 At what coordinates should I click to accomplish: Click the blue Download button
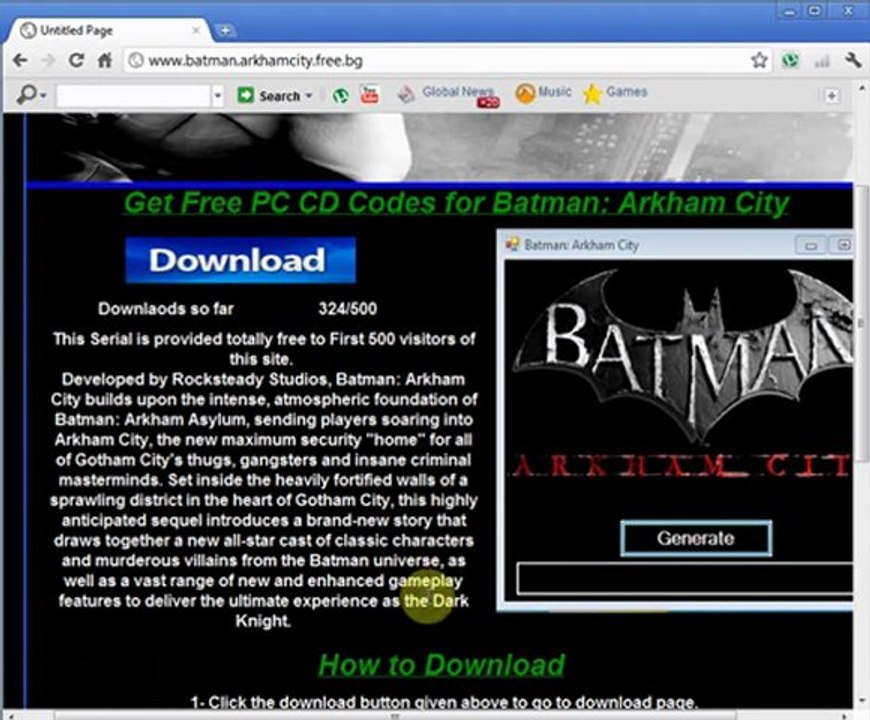[x=240, y=260]
